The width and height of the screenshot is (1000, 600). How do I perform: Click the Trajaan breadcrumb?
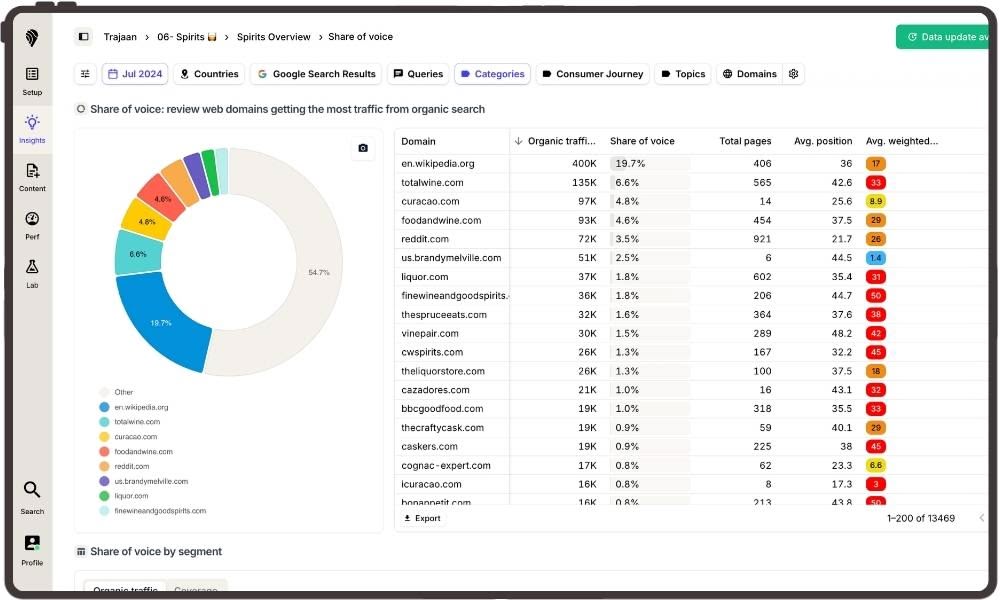click(x=120, y=37)
